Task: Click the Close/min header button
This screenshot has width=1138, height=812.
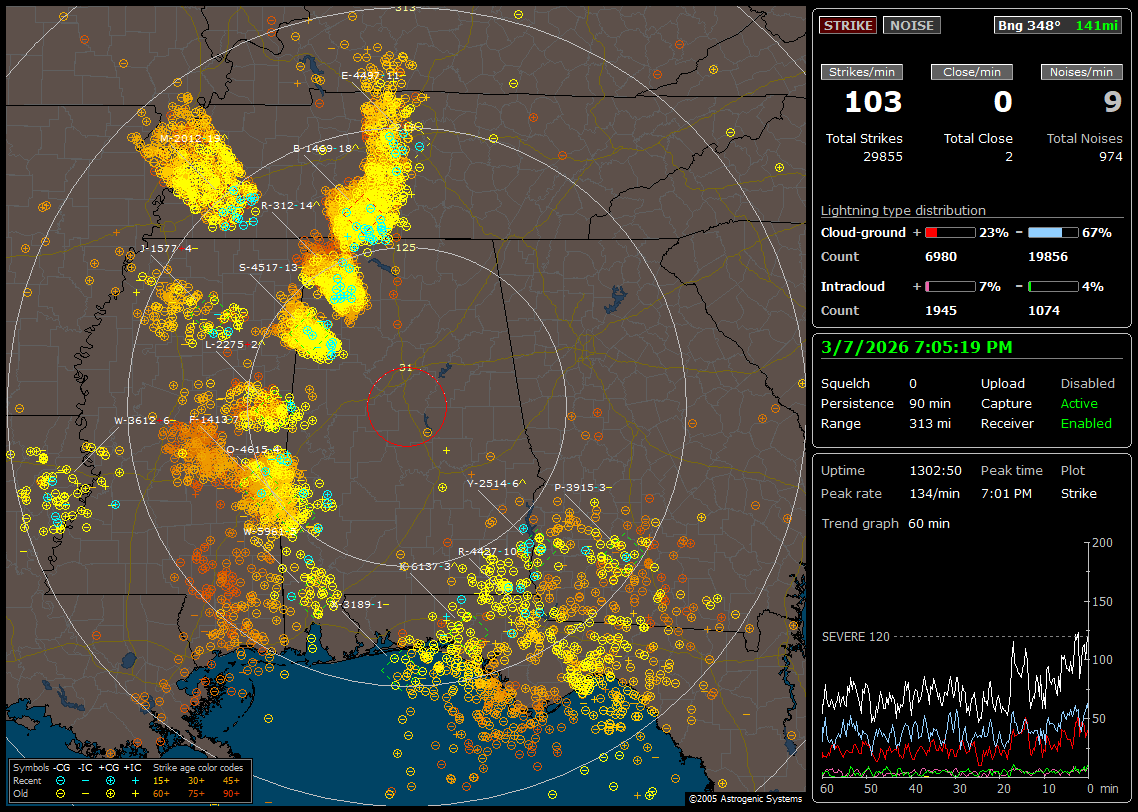Action: point(971,72)
